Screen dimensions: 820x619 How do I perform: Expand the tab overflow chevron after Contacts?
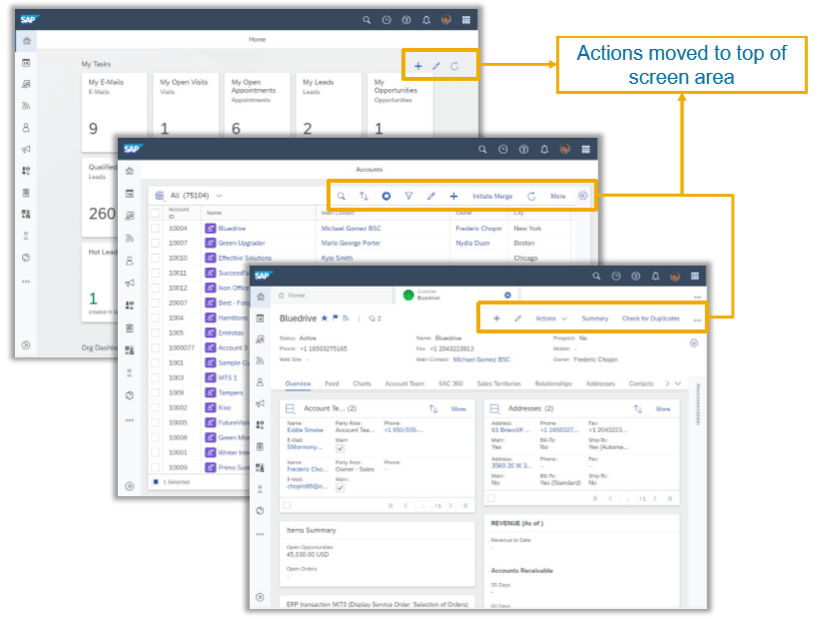tap(678, 384)
